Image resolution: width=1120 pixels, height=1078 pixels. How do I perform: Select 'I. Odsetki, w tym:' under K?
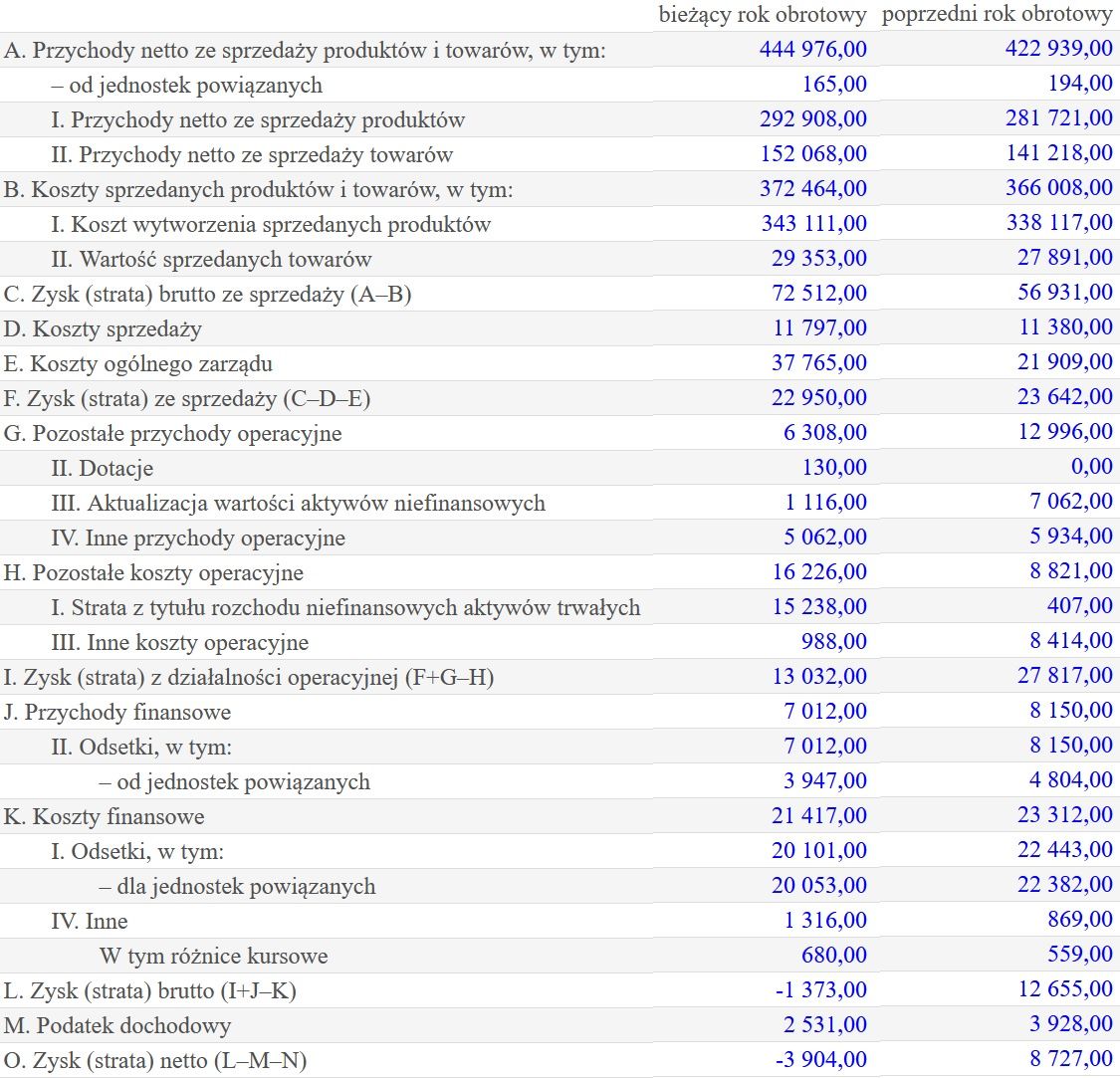click(x=137, y=852)
